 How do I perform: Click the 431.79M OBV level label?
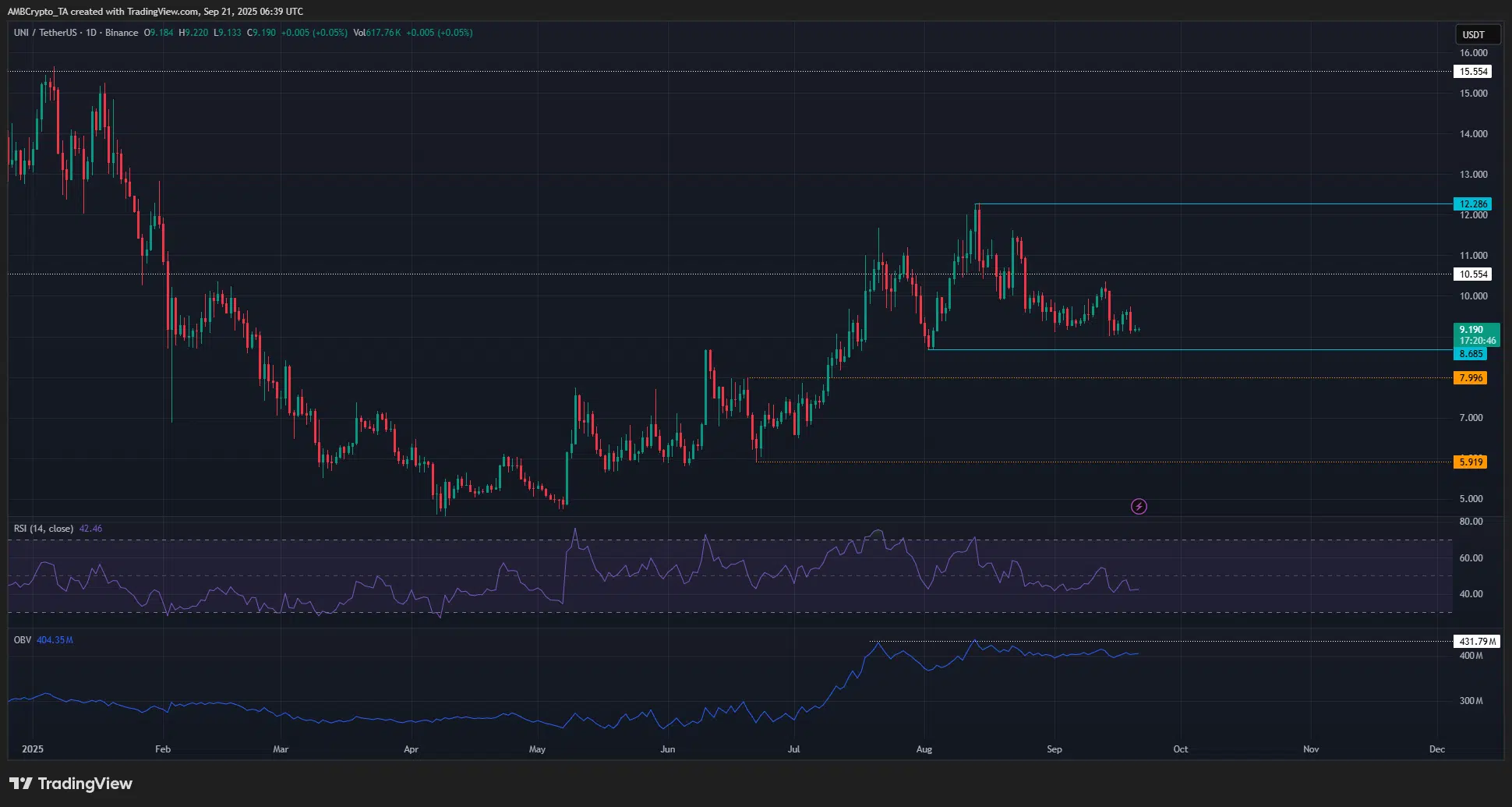[x=1477, y=642]
